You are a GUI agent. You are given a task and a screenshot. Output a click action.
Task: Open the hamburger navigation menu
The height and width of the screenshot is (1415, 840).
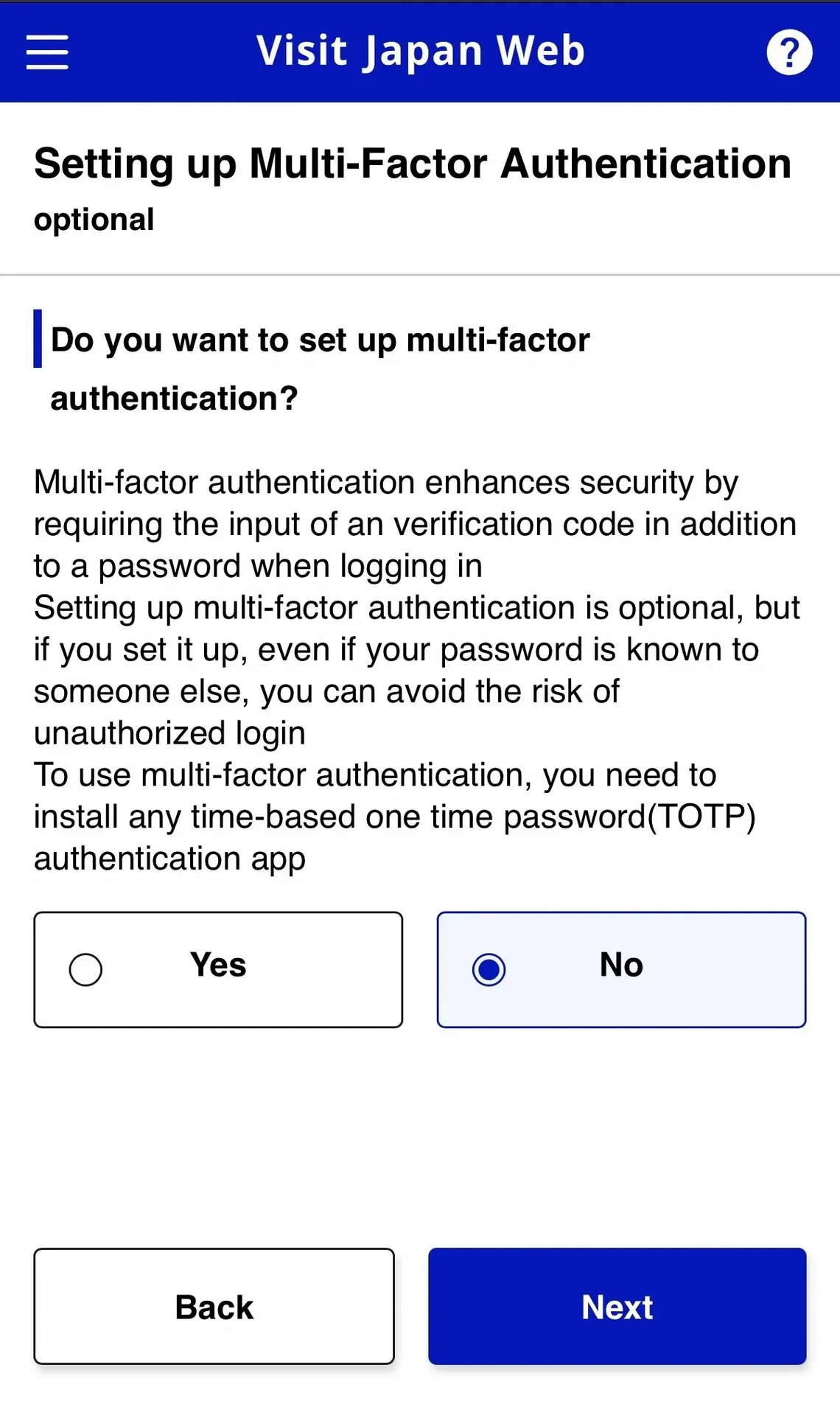tap(47, 52)
